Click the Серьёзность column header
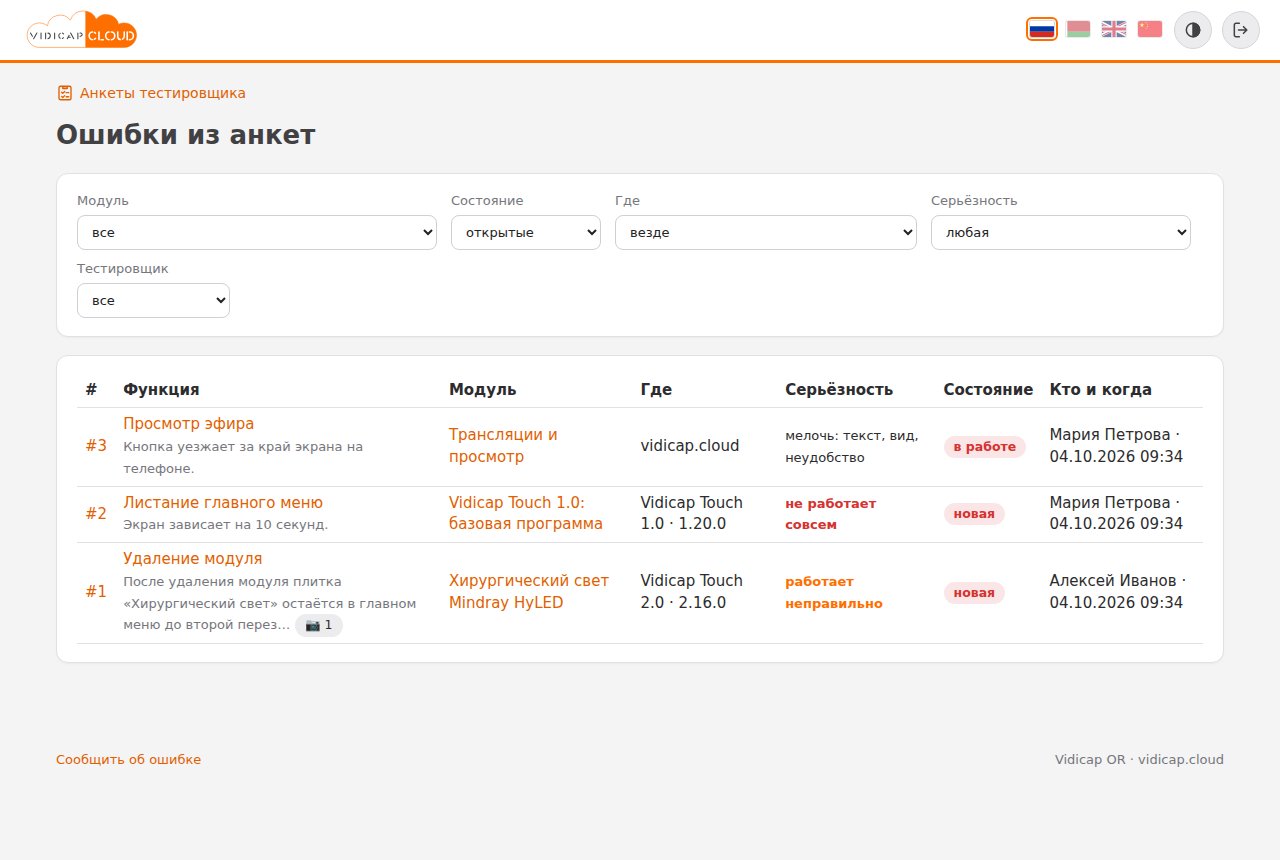The image size is (1280, 860). click(x=839, y=390)
